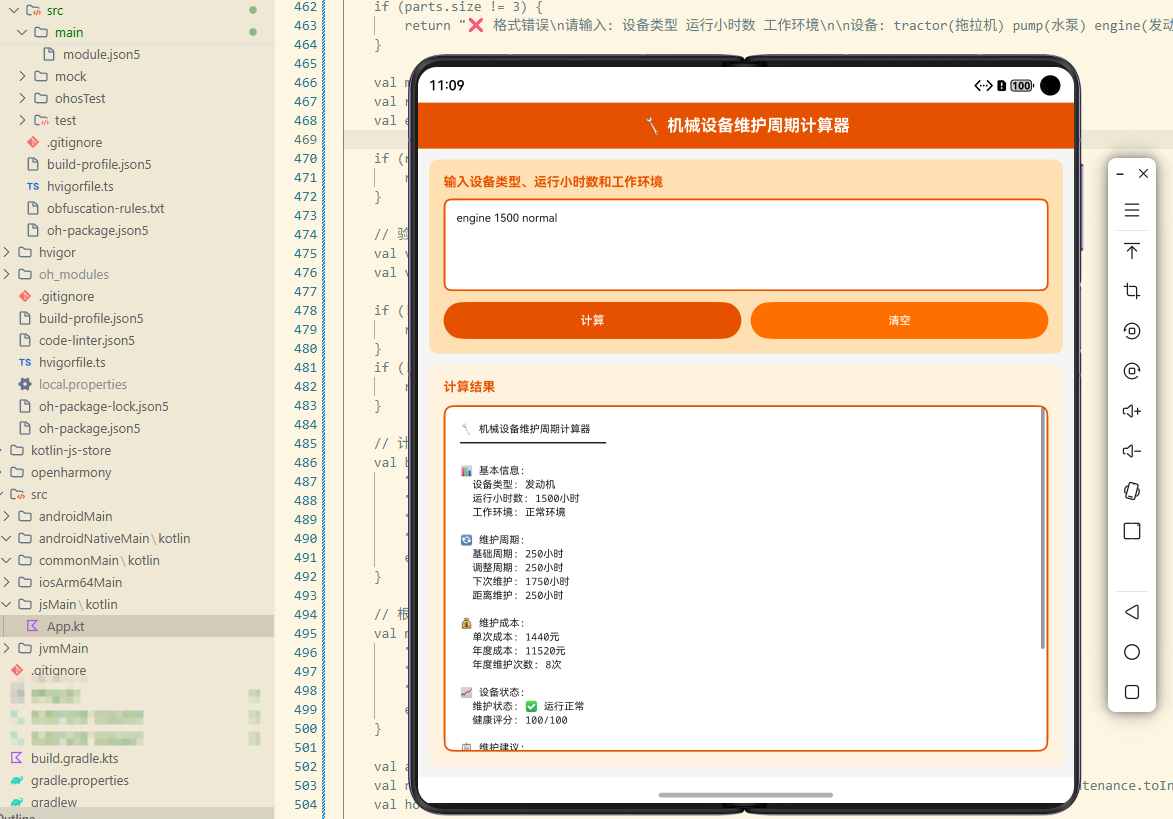The image size is (1173, 819).
Task: Click the 下次维护: 1750小时 result line
Action: [x=521, y=581]
